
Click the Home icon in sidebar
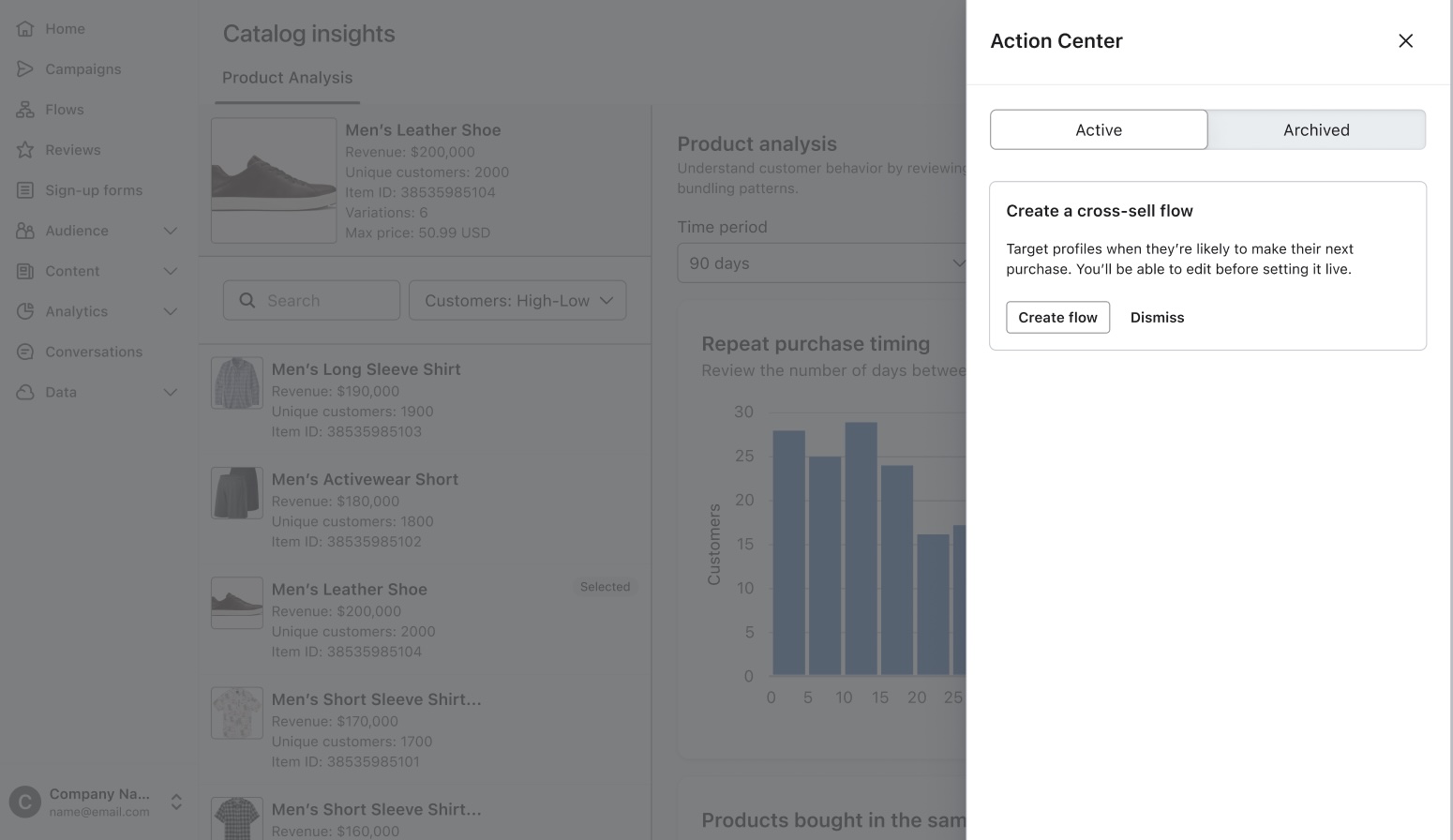25,29
